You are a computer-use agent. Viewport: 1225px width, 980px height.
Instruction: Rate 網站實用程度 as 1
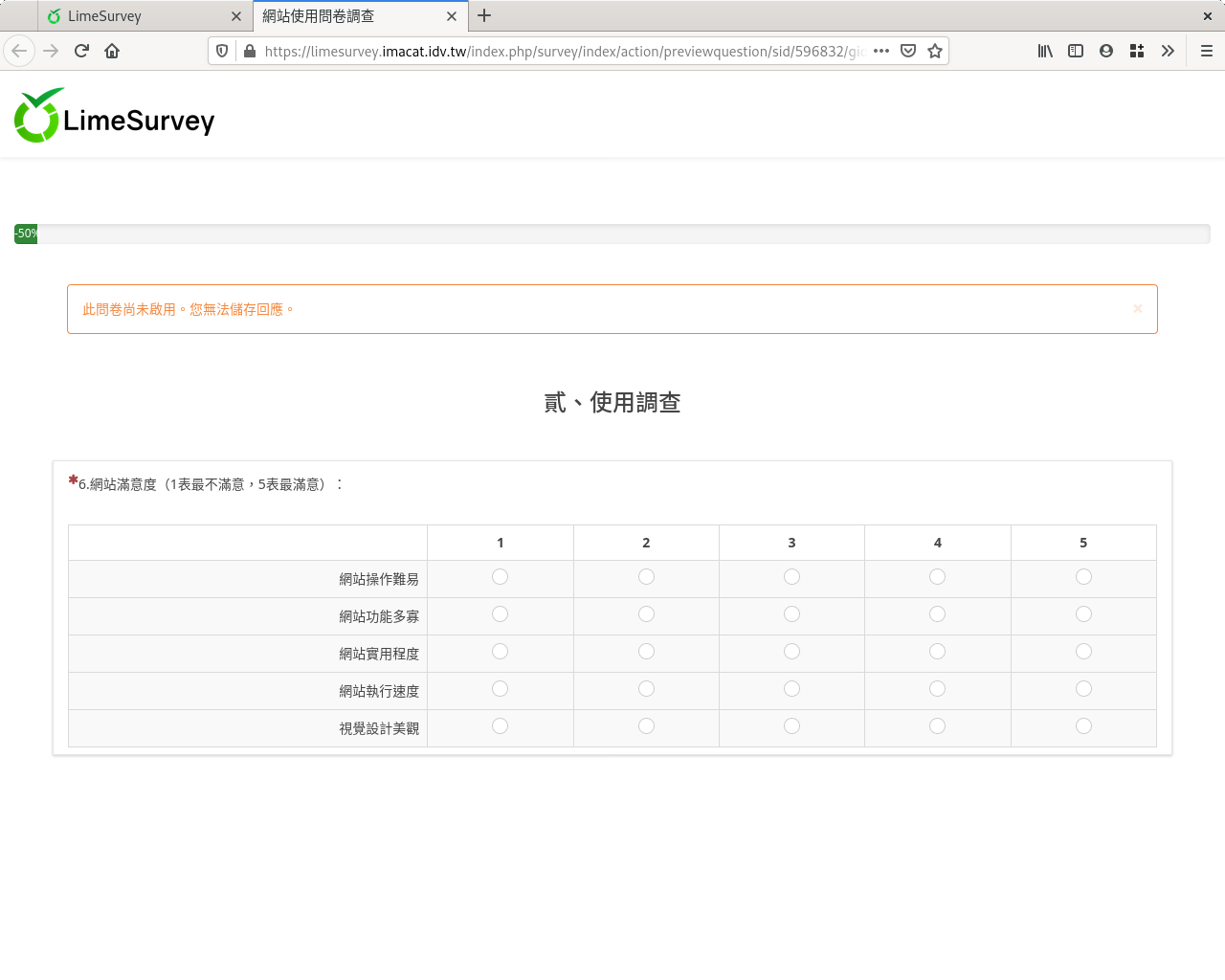(x=500, y=652)
